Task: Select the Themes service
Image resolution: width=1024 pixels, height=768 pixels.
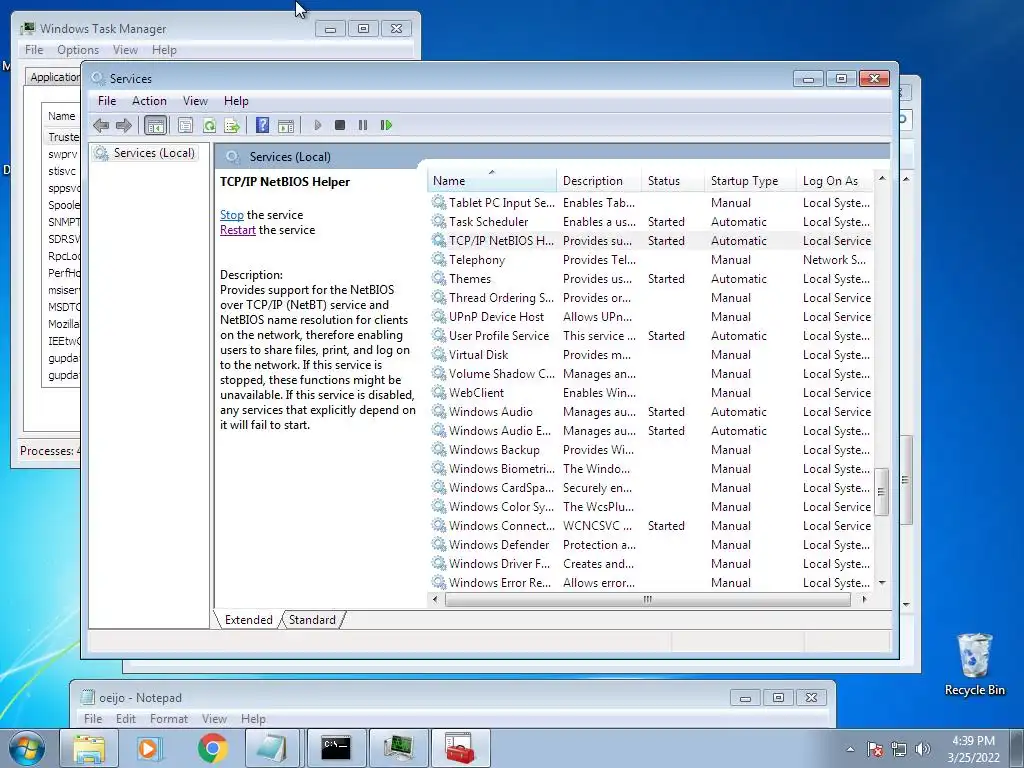Action: (x=650, y=279)
